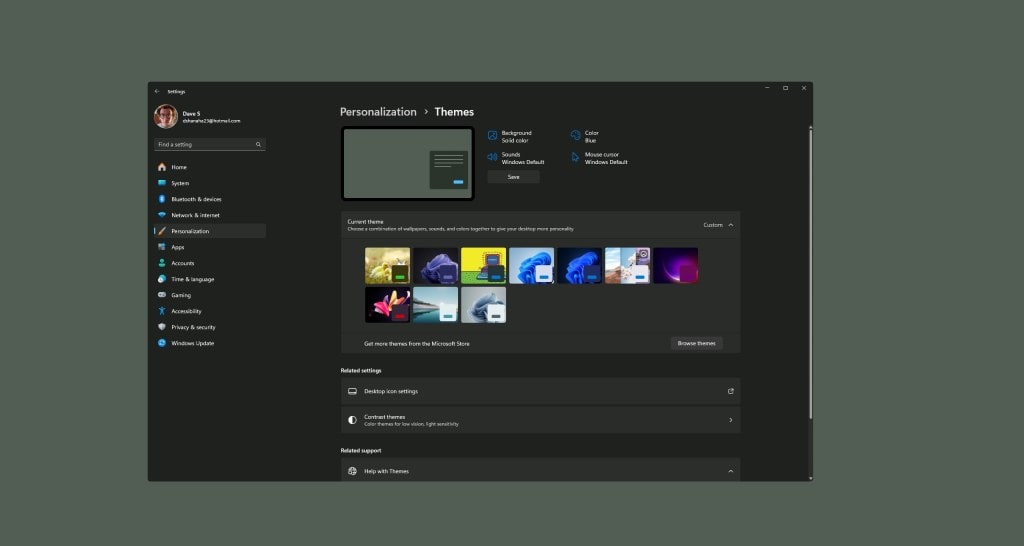Open Sounds Windows Default setting
This screenshot has width=1024, height=546.
[x=516, y=158]
